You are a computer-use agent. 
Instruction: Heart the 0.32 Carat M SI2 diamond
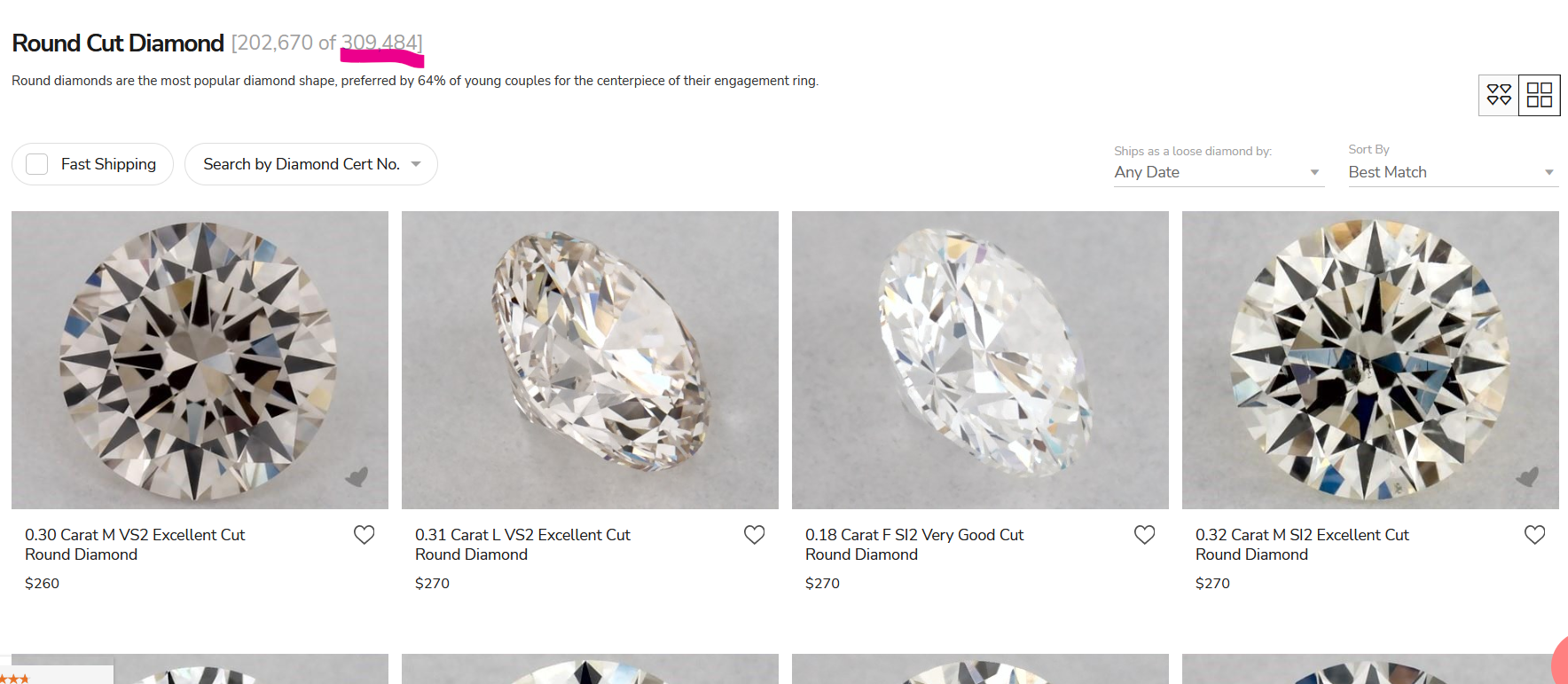pos(1534,535)
